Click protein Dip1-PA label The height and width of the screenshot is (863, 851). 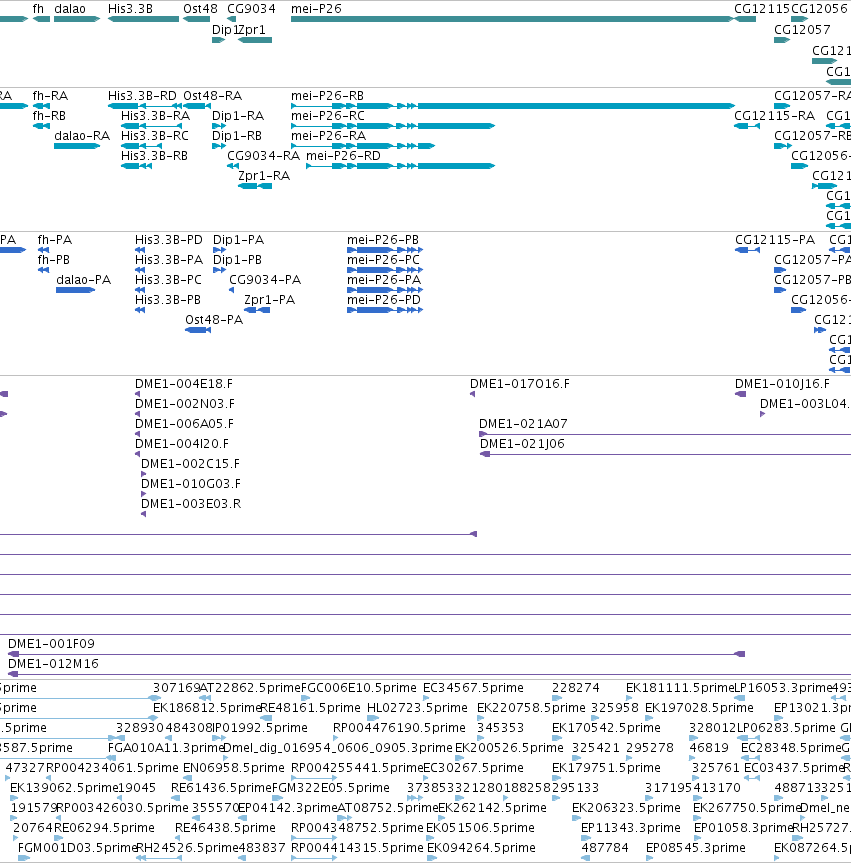click(x=238, y=240)
